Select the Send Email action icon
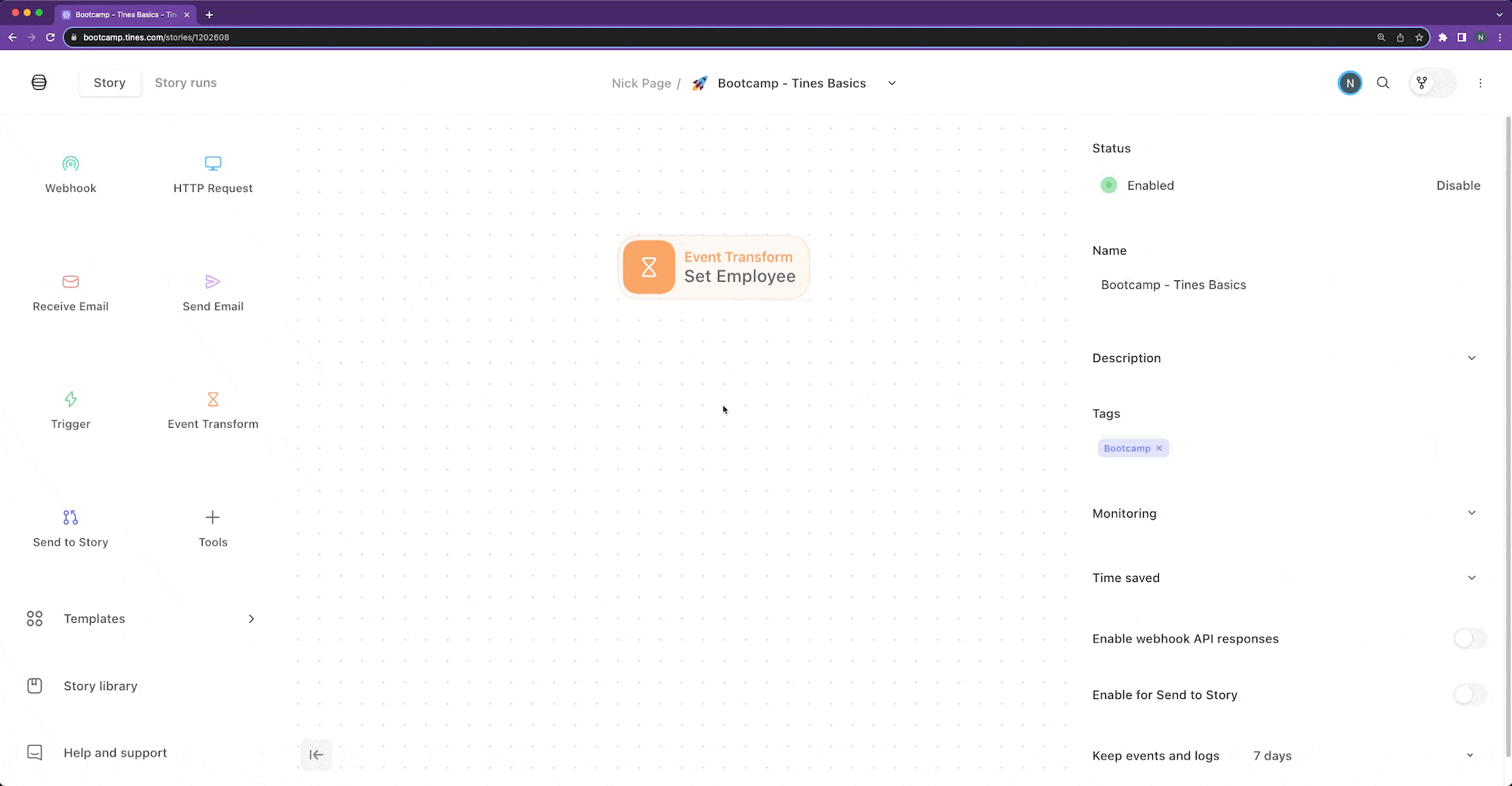This screenshot has height=786, width=1512. pyautogui.click(x=213, y=281)
